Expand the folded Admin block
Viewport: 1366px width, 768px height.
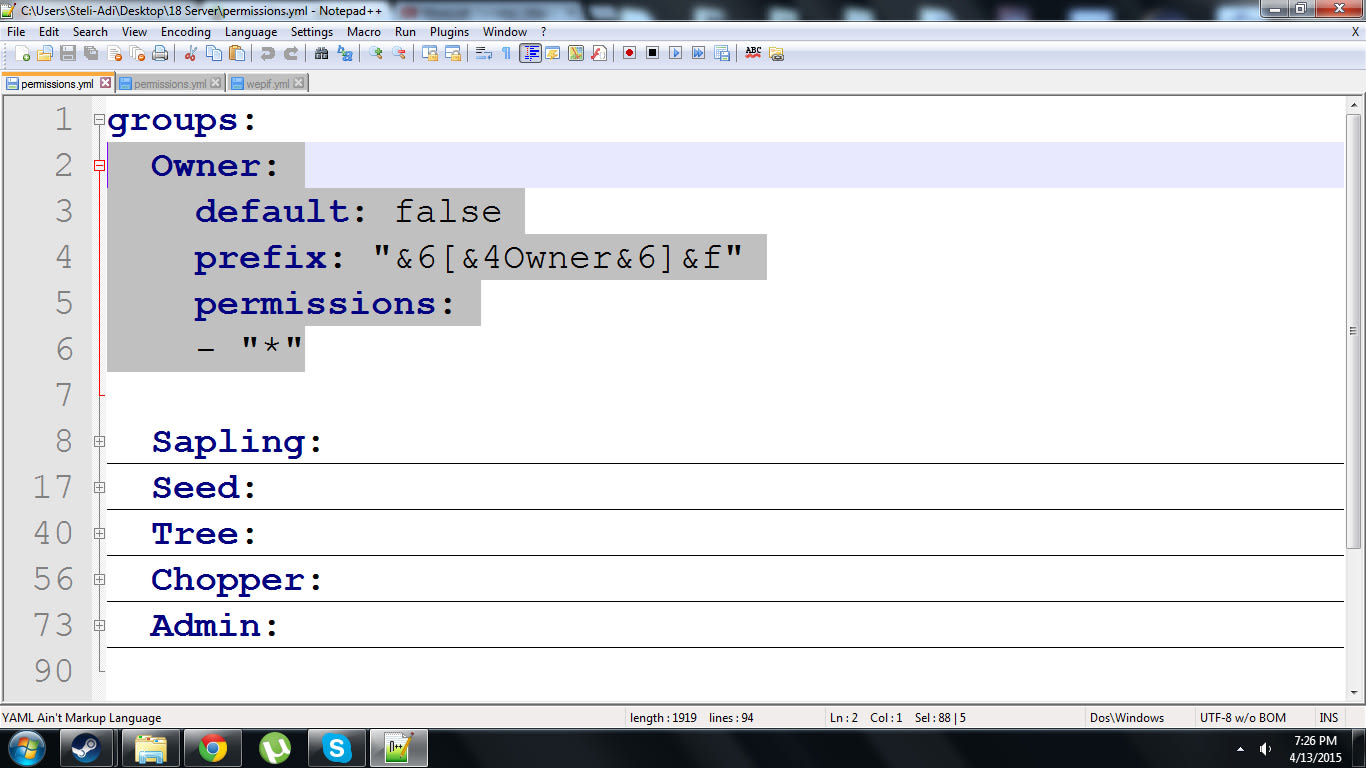(x=99, y=625)
